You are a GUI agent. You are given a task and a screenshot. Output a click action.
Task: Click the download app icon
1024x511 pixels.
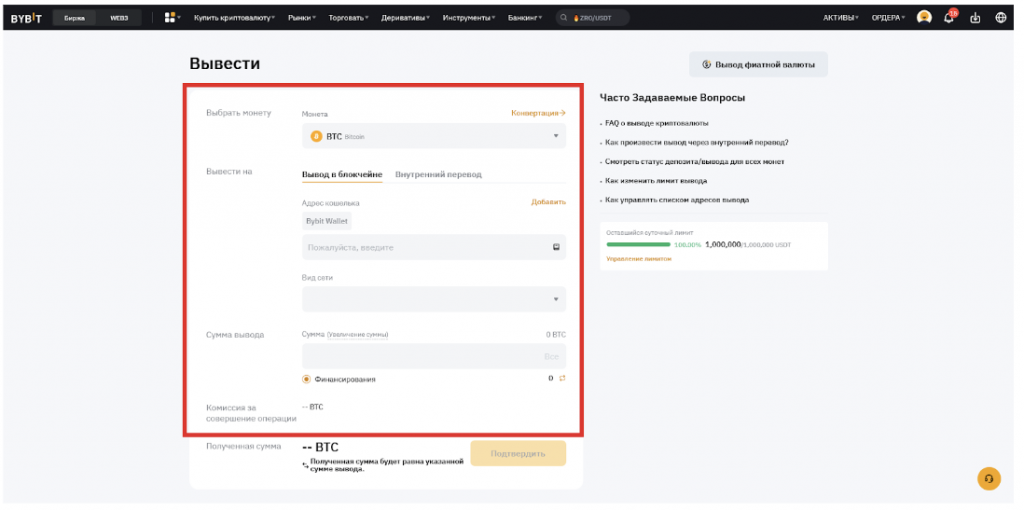tap(975, 17)
